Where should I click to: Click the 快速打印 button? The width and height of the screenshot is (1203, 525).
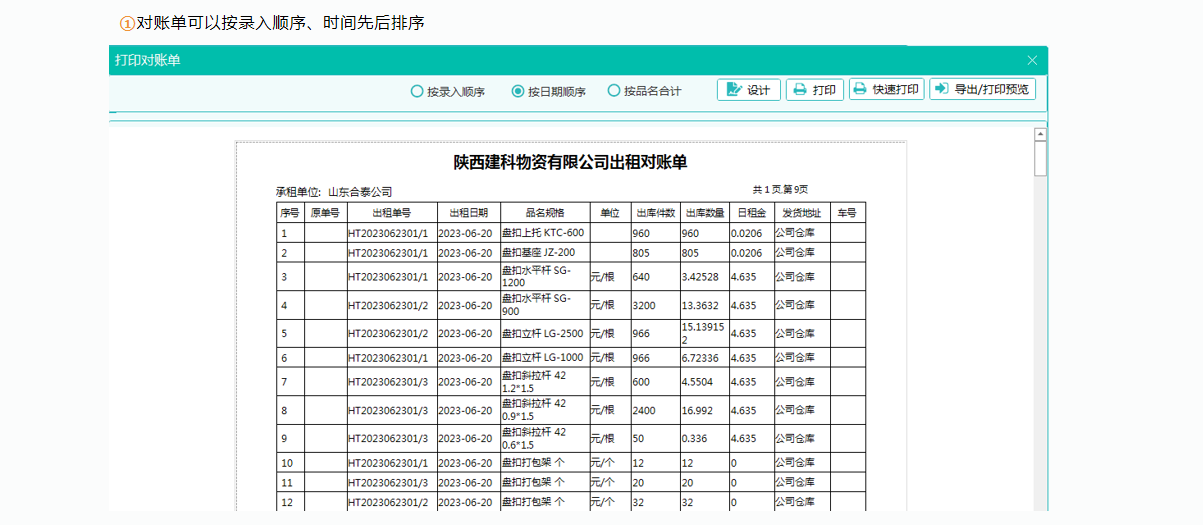[887, 90]
